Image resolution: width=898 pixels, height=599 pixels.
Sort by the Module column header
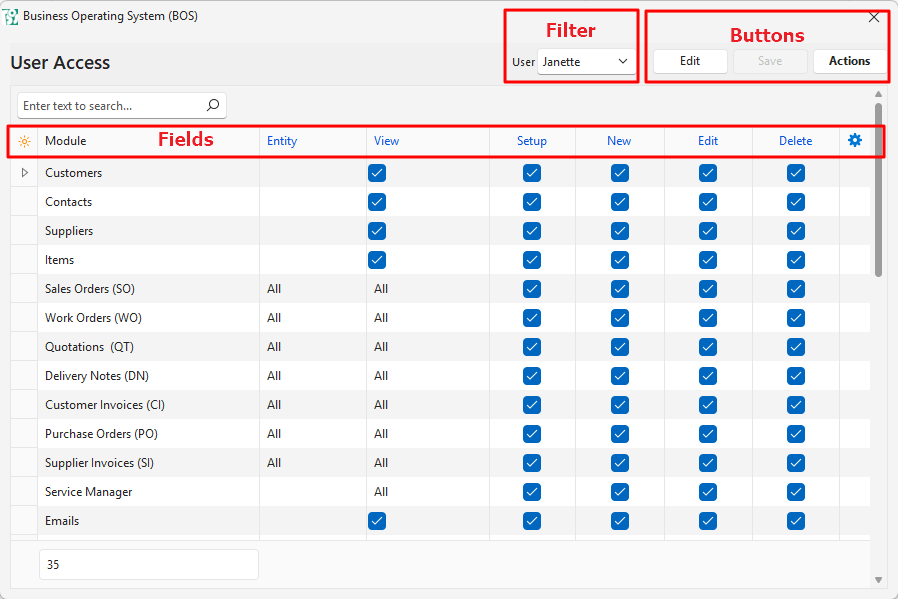66,141
